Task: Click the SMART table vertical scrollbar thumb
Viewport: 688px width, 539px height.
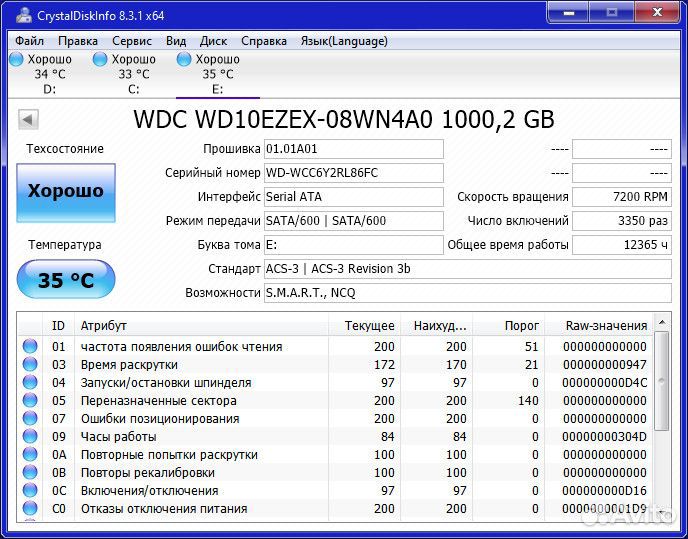Action: point(662,381)
